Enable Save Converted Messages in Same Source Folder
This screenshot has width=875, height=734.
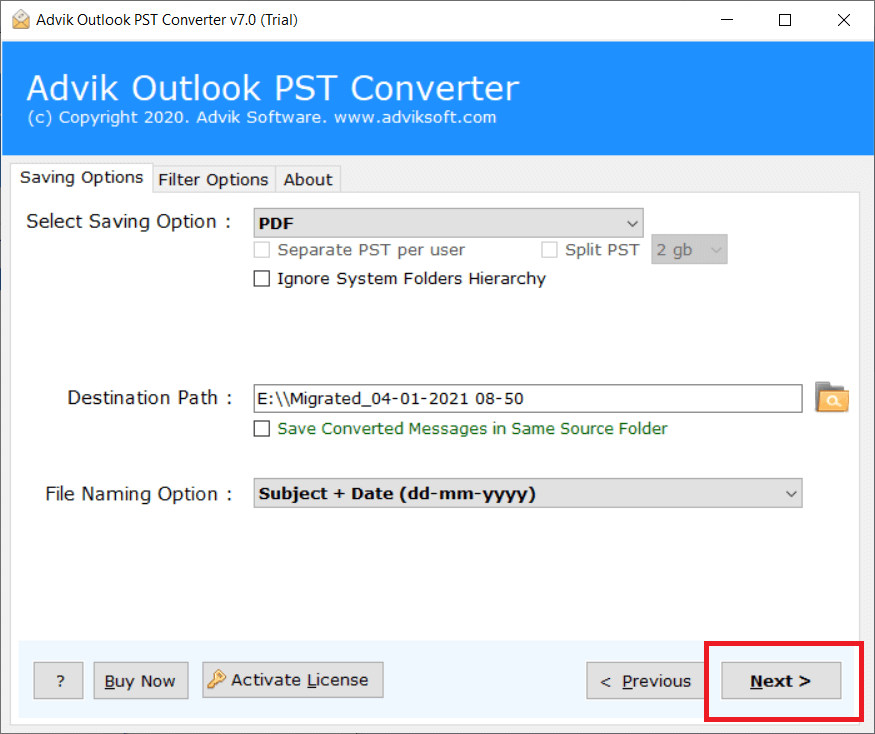coord(262,429)
